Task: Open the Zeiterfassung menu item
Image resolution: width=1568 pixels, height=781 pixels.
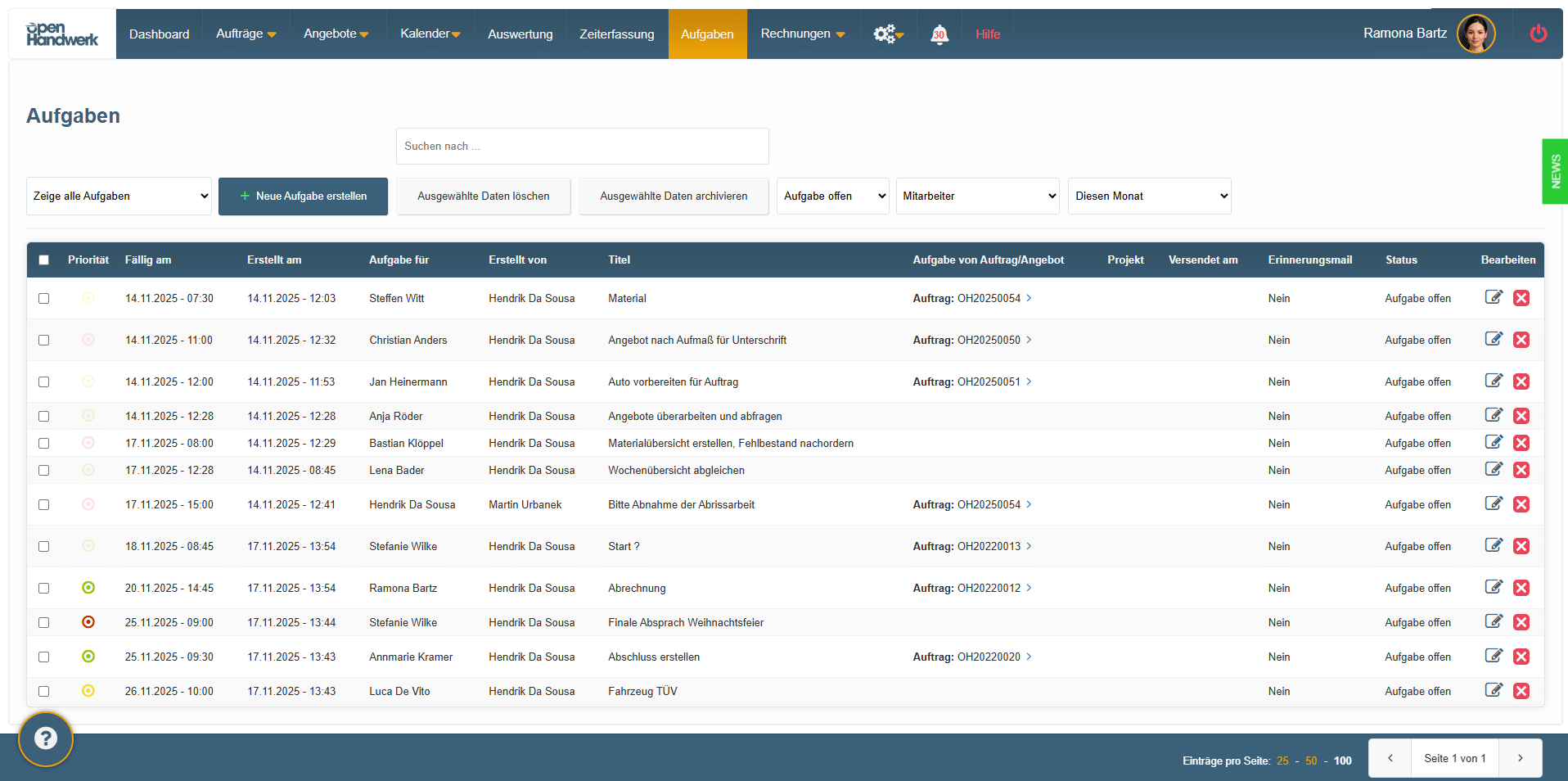Action: click(x=616, y=34)
